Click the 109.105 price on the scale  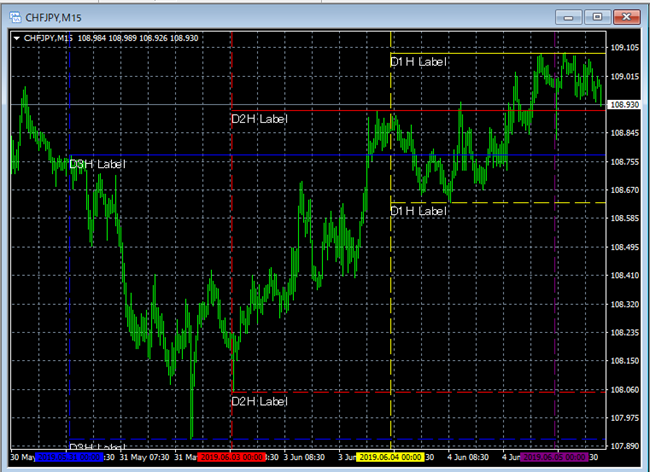tap(625, 48)
